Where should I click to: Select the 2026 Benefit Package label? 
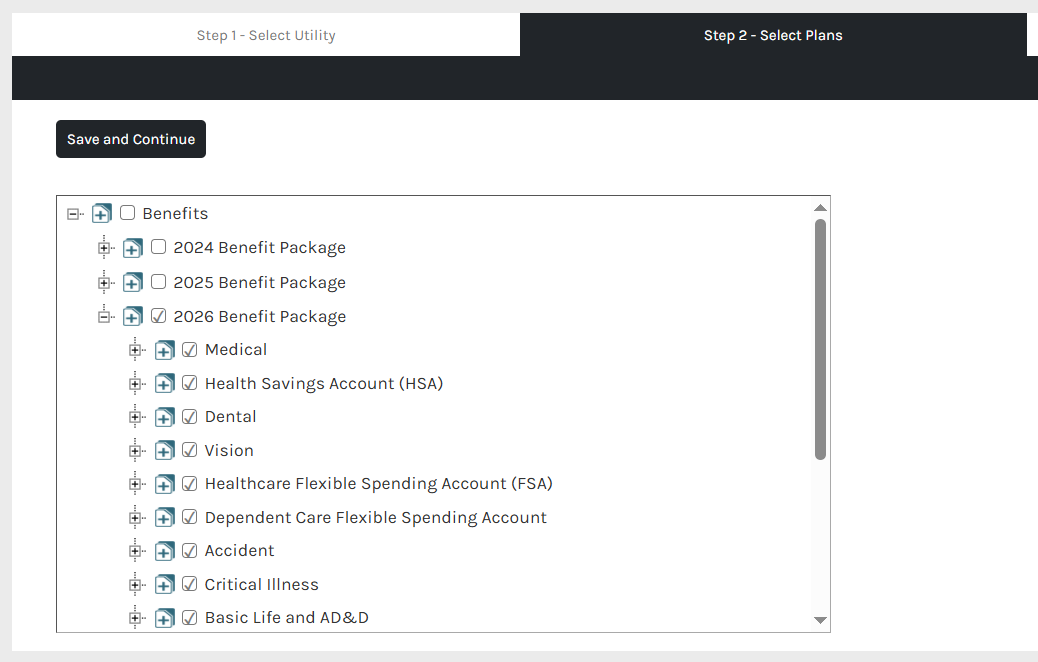(x=260, y=316)
